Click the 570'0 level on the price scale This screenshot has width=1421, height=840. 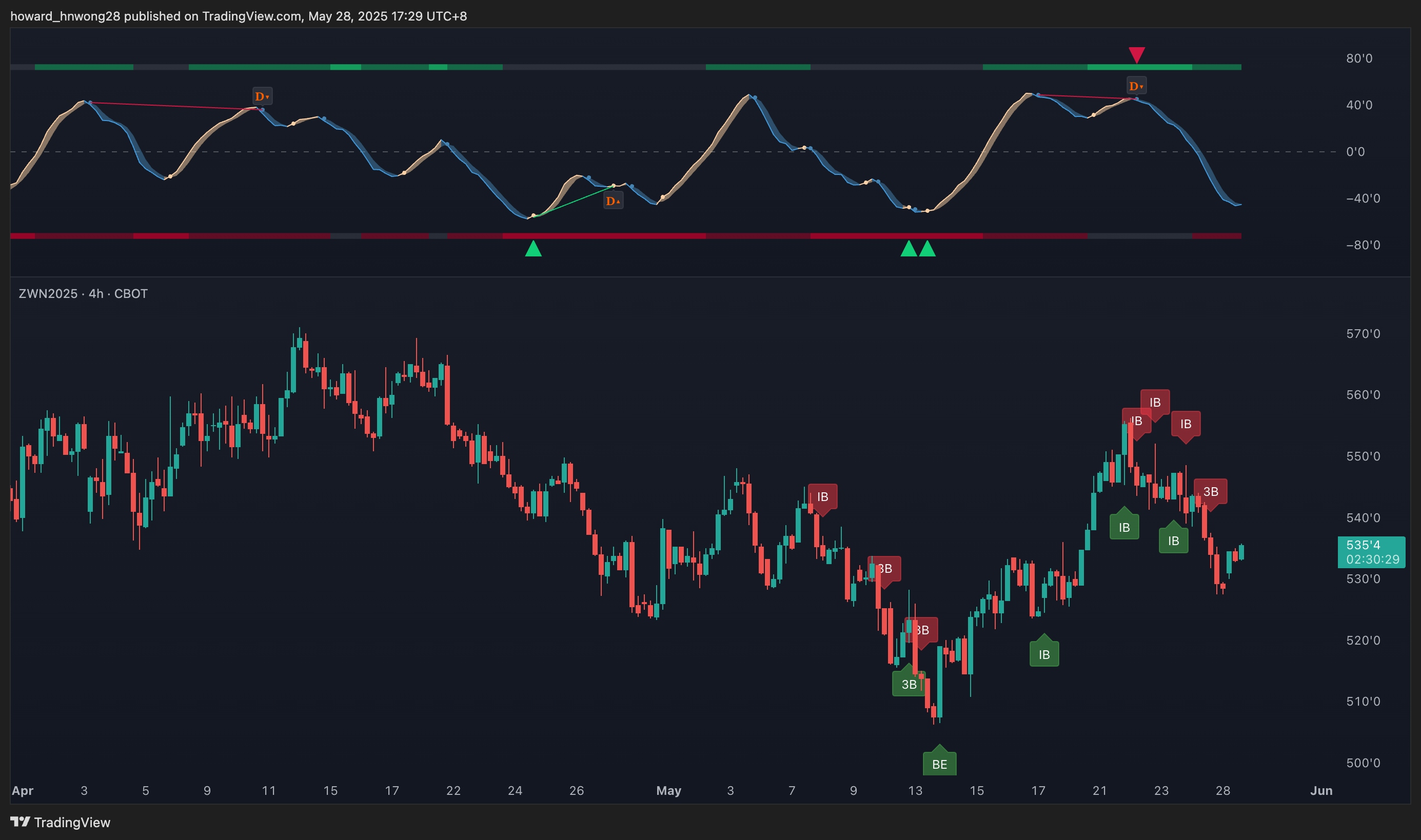(1363, 333)
